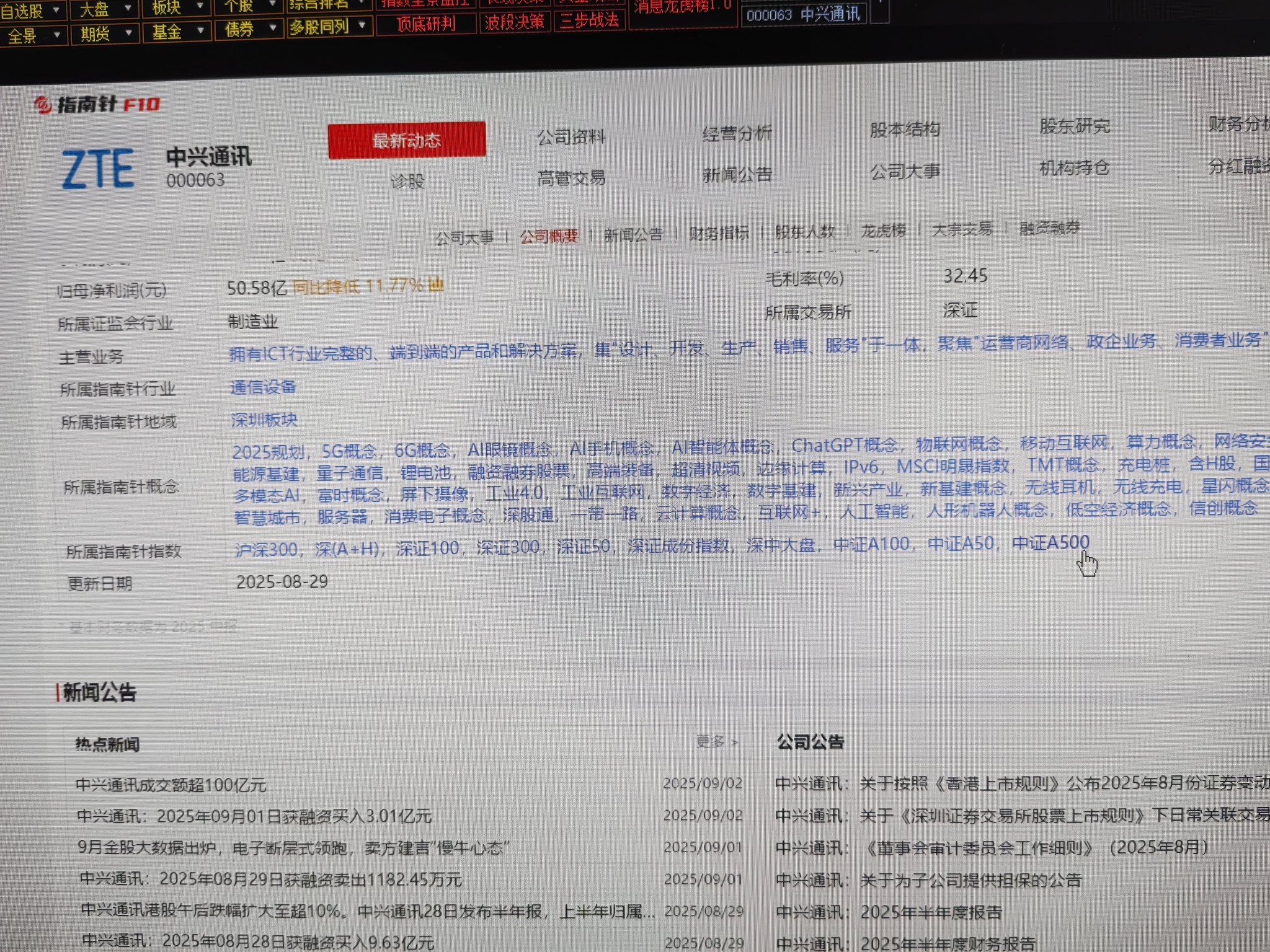
Task: Switch to the 公司资料 tab
Action: pyautogui.click(x=571, y=137)
